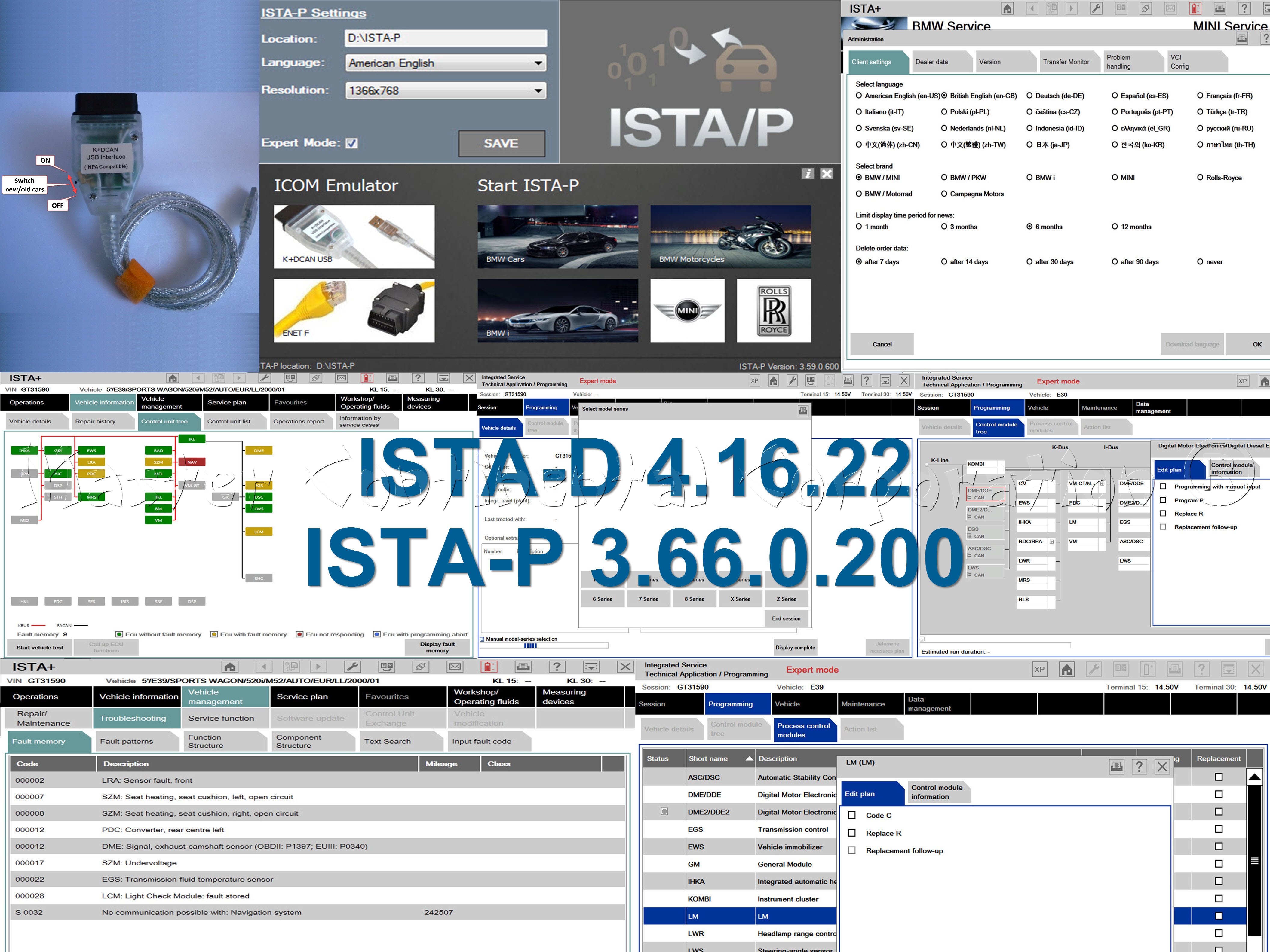Click forward arrow in ISTA+ fault memory window

pos(318,667)
